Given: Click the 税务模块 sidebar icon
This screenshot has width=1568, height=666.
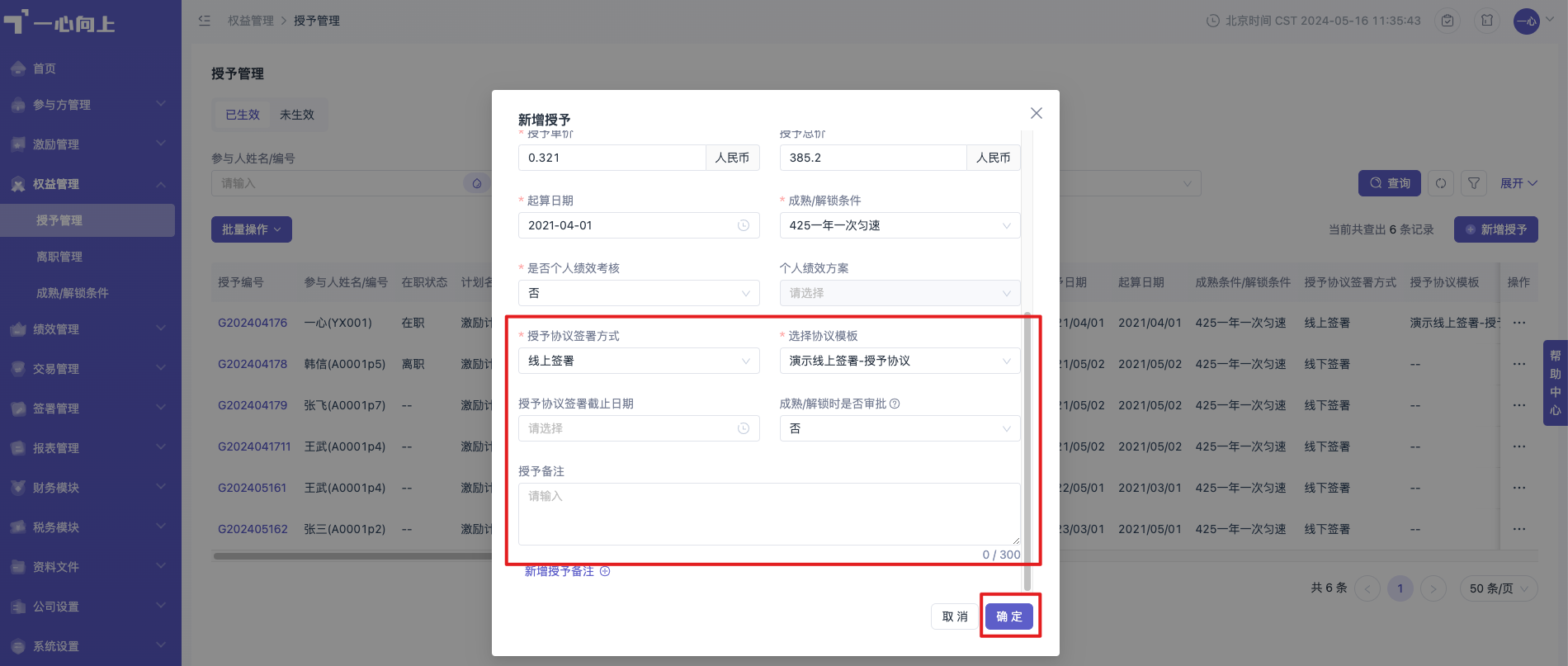Looking at the screenshot, I should (18, 527).
